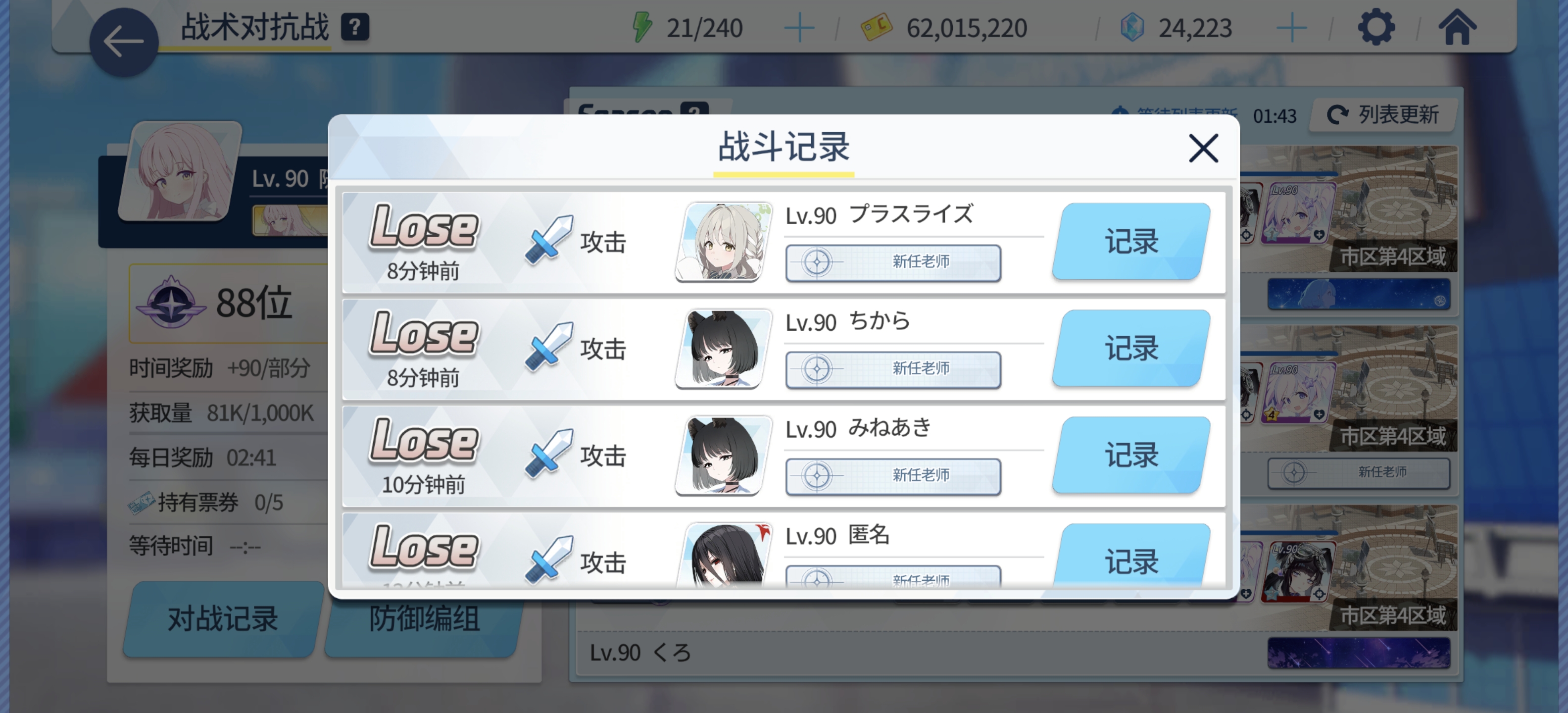
Task: Refresh the opponent list with 列表更新
Action: click(x=1383, y=114)
